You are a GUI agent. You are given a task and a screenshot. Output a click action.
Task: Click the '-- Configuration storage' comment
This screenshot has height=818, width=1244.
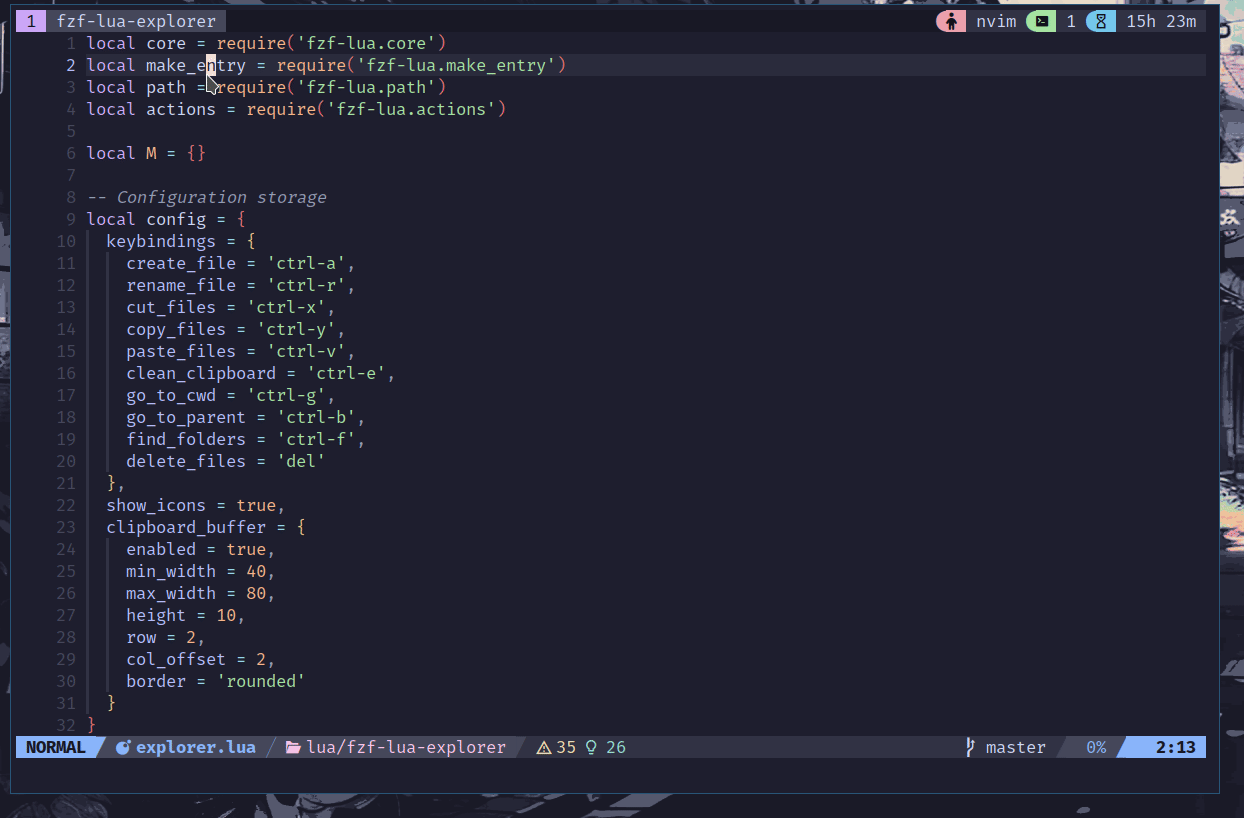206,197
